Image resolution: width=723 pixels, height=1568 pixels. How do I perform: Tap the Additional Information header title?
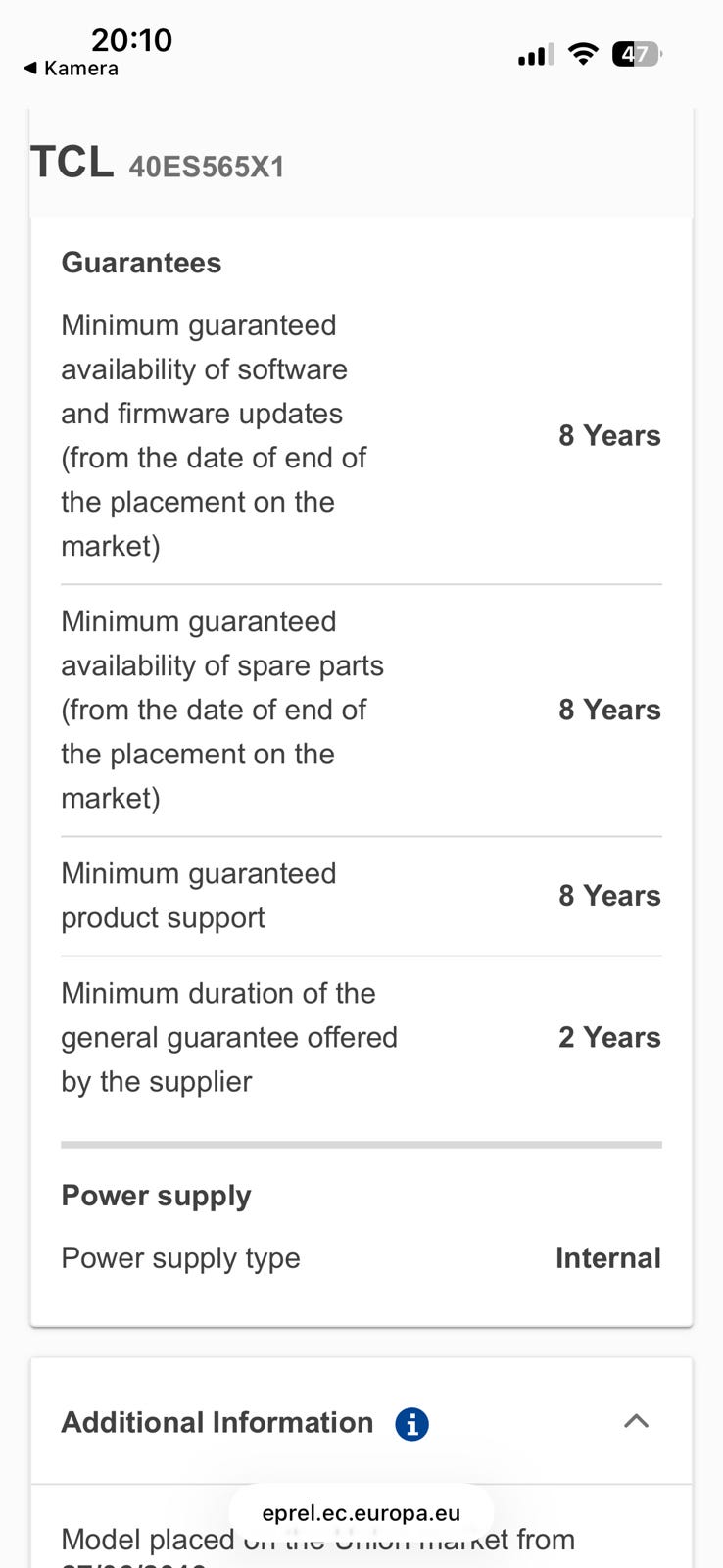click(217, 1423)
